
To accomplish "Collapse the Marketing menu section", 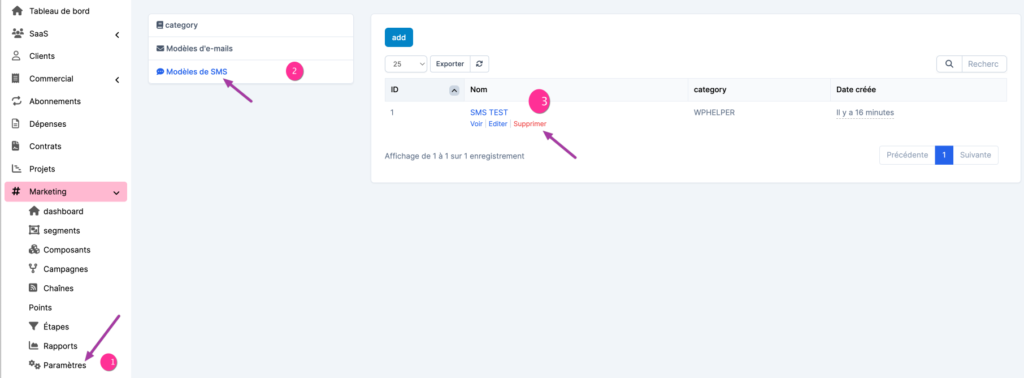I will coord(116,193).
